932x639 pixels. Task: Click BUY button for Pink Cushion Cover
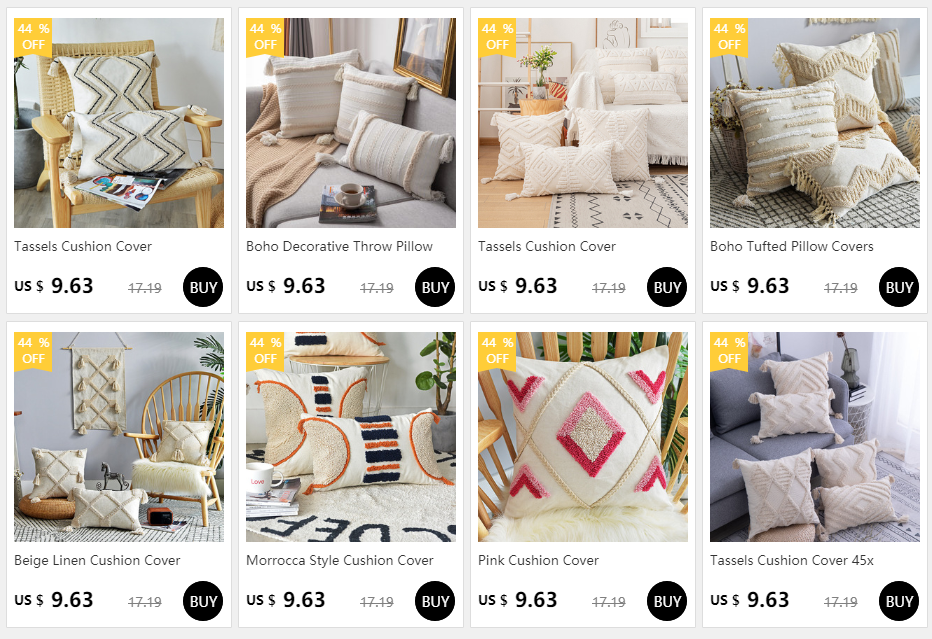(667, 601)
